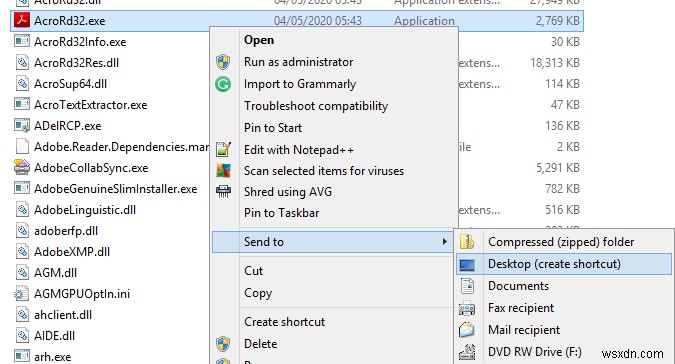
Task: Select the ahclient.dll file name
Action: [63, 315]
